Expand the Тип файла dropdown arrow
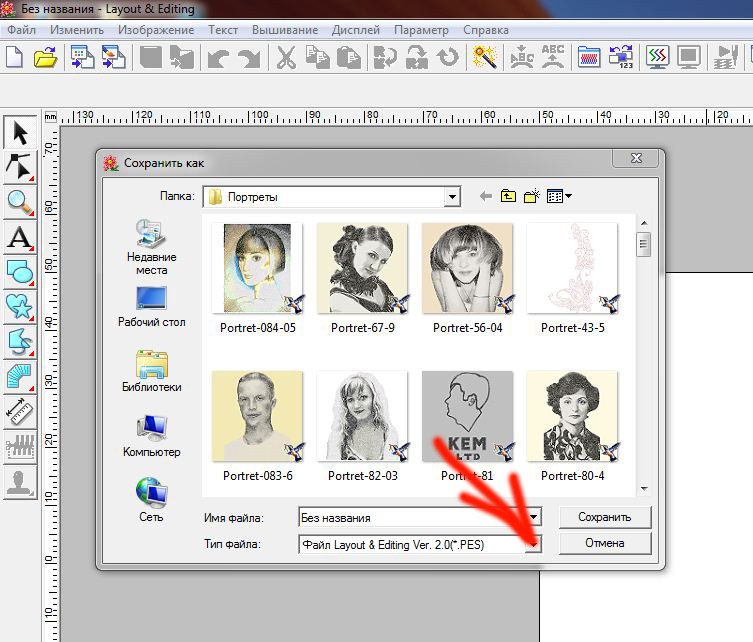 pyautogui.click(x=533, y=544)
